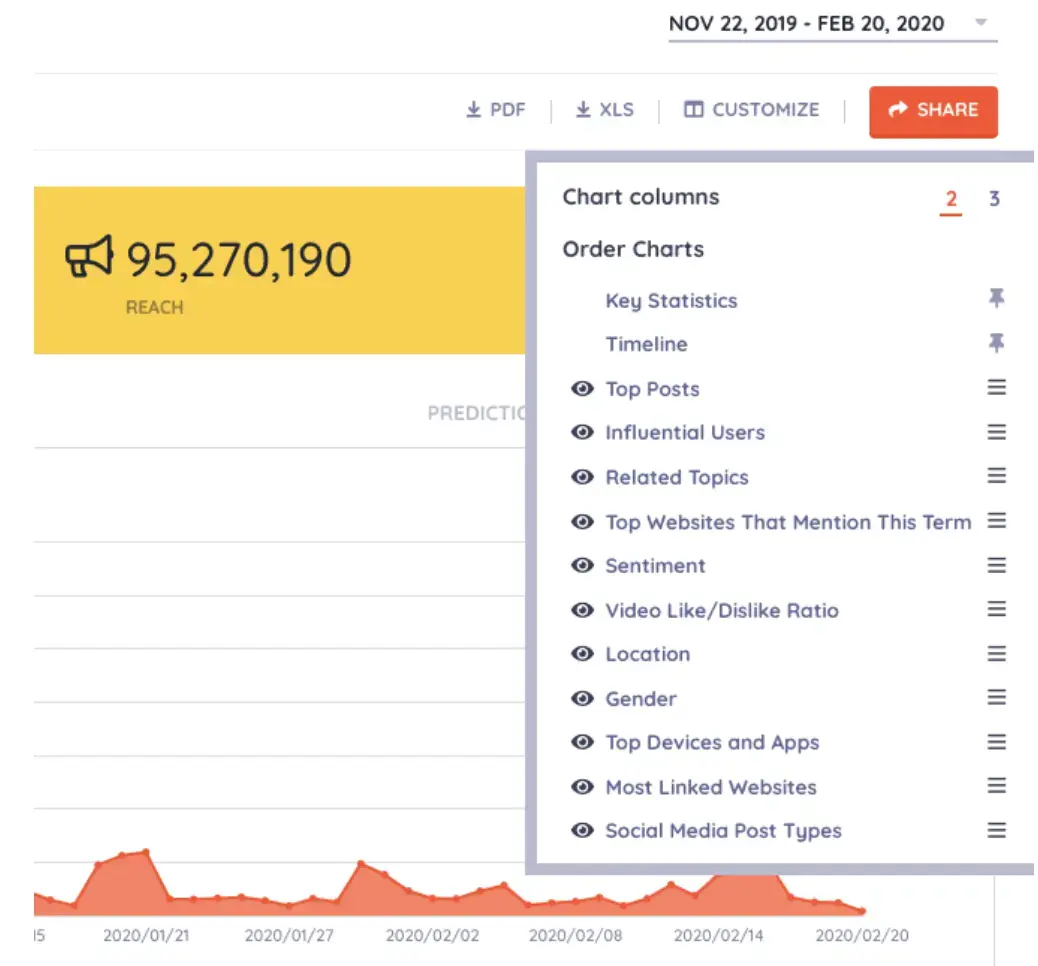1038x966 pixels.
Task: Click the drag handle for Top Posts
Action: [996, 388]
